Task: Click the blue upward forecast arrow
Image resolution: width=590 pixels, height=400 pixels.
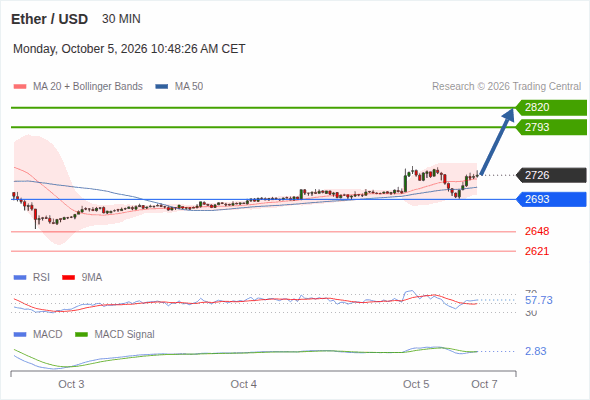Action: tap(497, 141)
